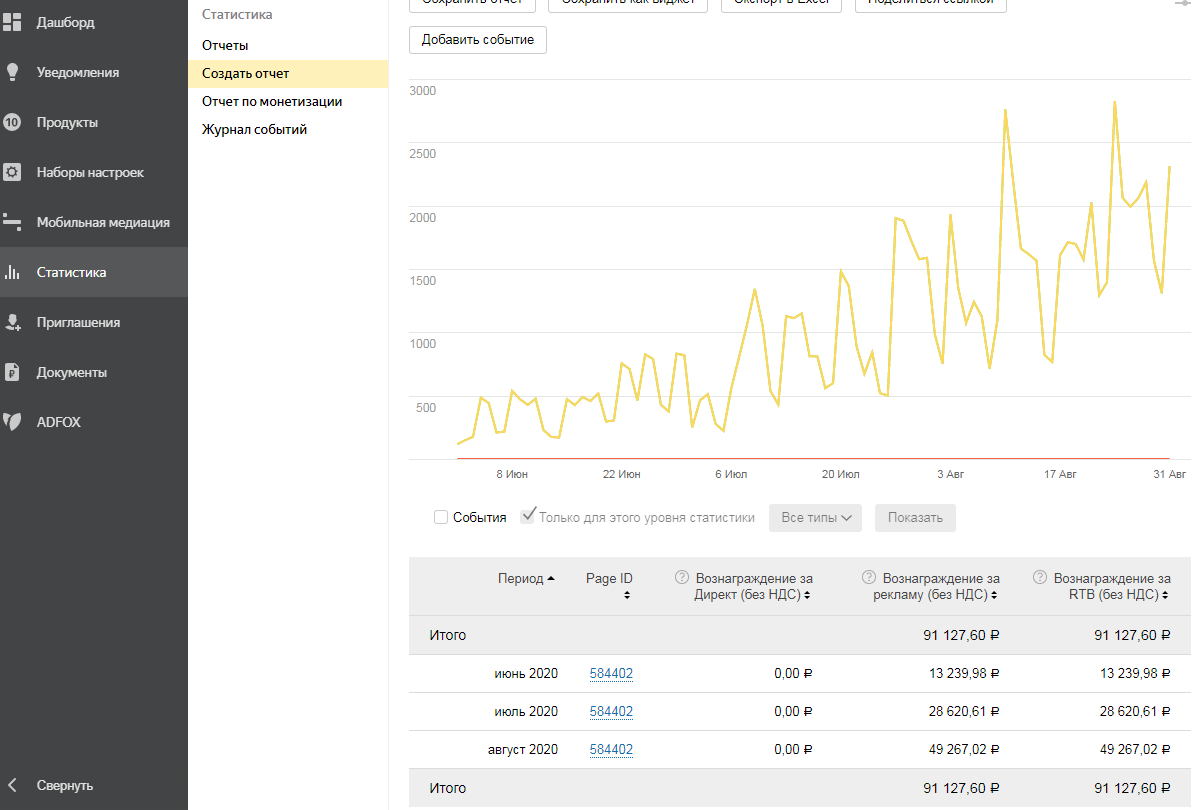Sort by Page ID column arrows

click(x=627, y=595)
